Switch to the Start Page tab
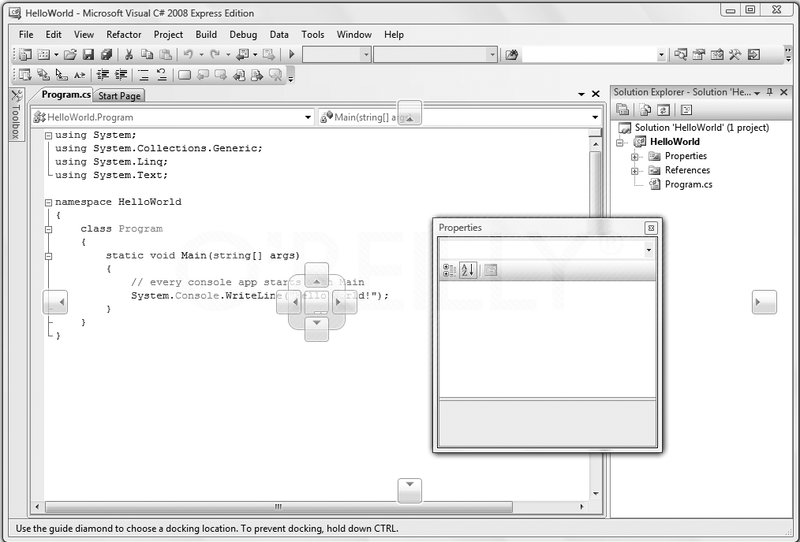Screen dimensions: 800x542 pos(119,95)
